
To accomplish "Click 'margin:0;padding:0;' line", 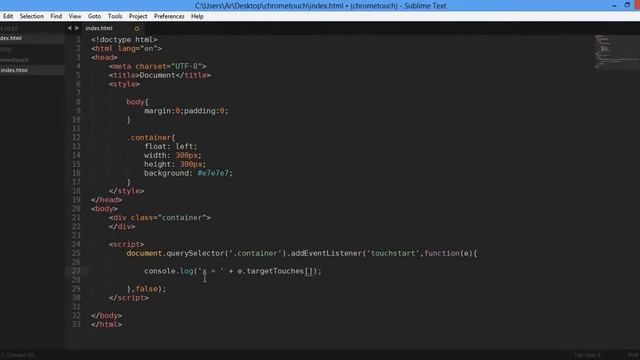I will pos(186,111).
